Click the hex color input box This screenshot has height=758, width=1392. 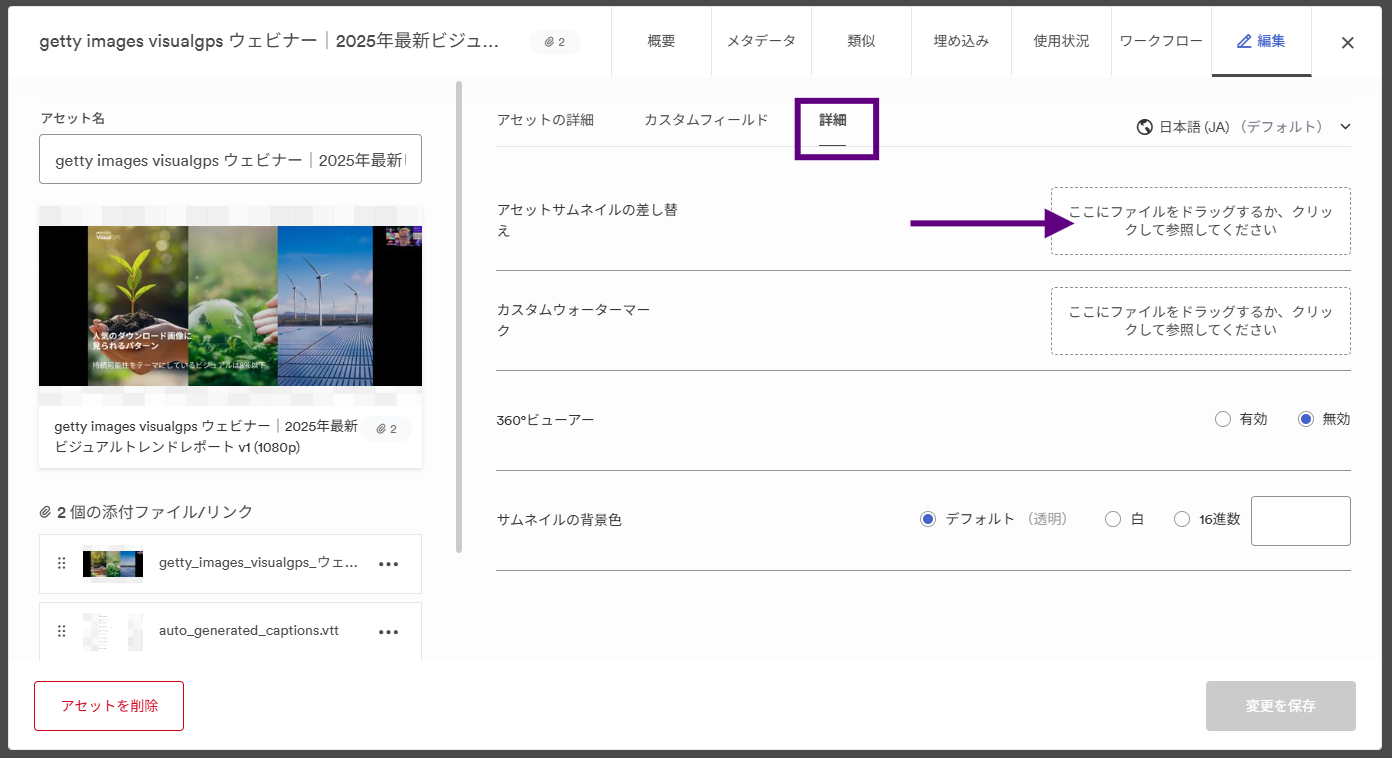click(x=1301, y=521)
